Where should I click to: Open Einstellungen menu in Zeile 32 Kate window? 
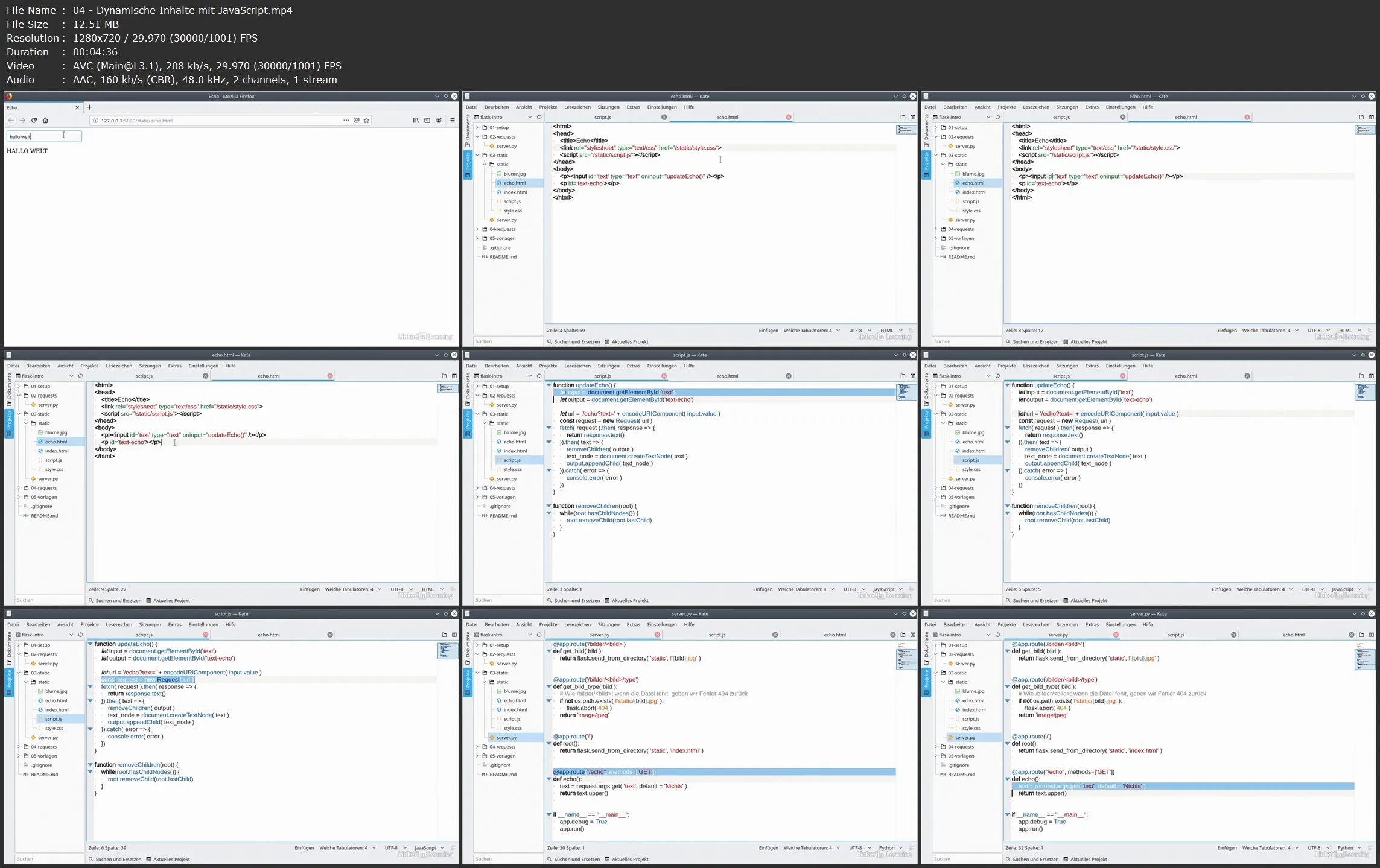1121,624
